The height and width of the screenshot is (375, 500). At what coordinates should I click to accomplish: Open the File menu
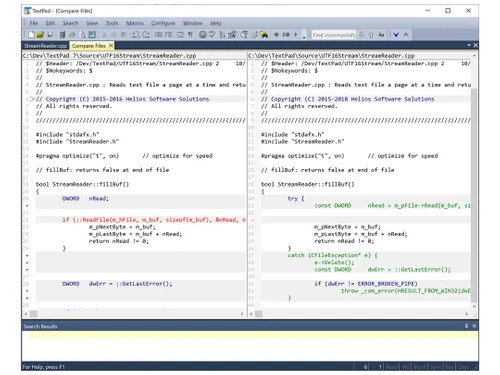(x=34, y=23)
